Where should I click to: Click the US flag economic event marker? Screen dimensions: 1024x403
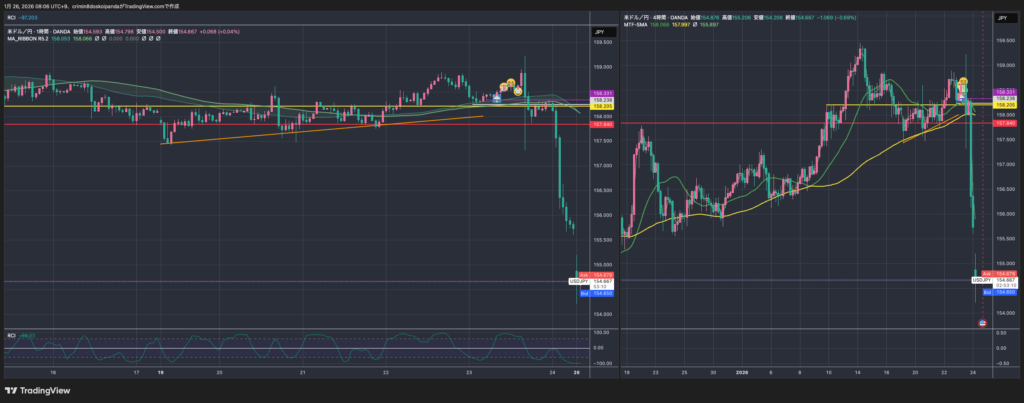(x=982, y=323)
